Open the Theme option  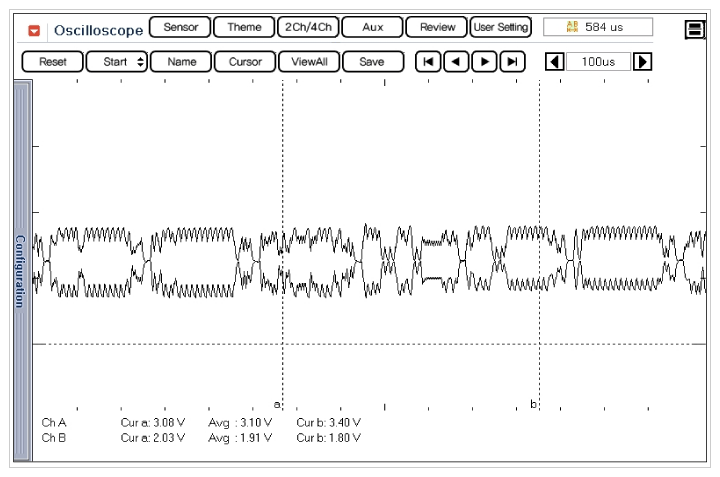coord(244,27)
